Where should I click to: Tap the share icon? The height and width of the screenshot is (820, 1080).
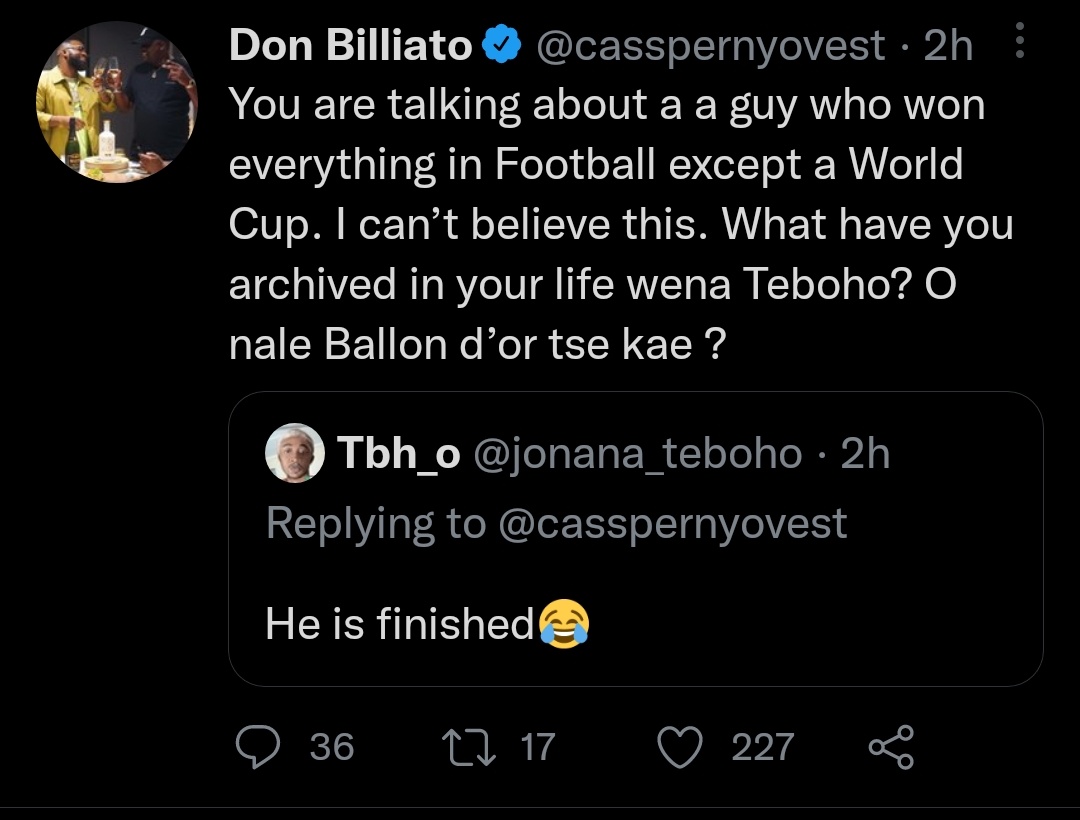coord(891,747)
